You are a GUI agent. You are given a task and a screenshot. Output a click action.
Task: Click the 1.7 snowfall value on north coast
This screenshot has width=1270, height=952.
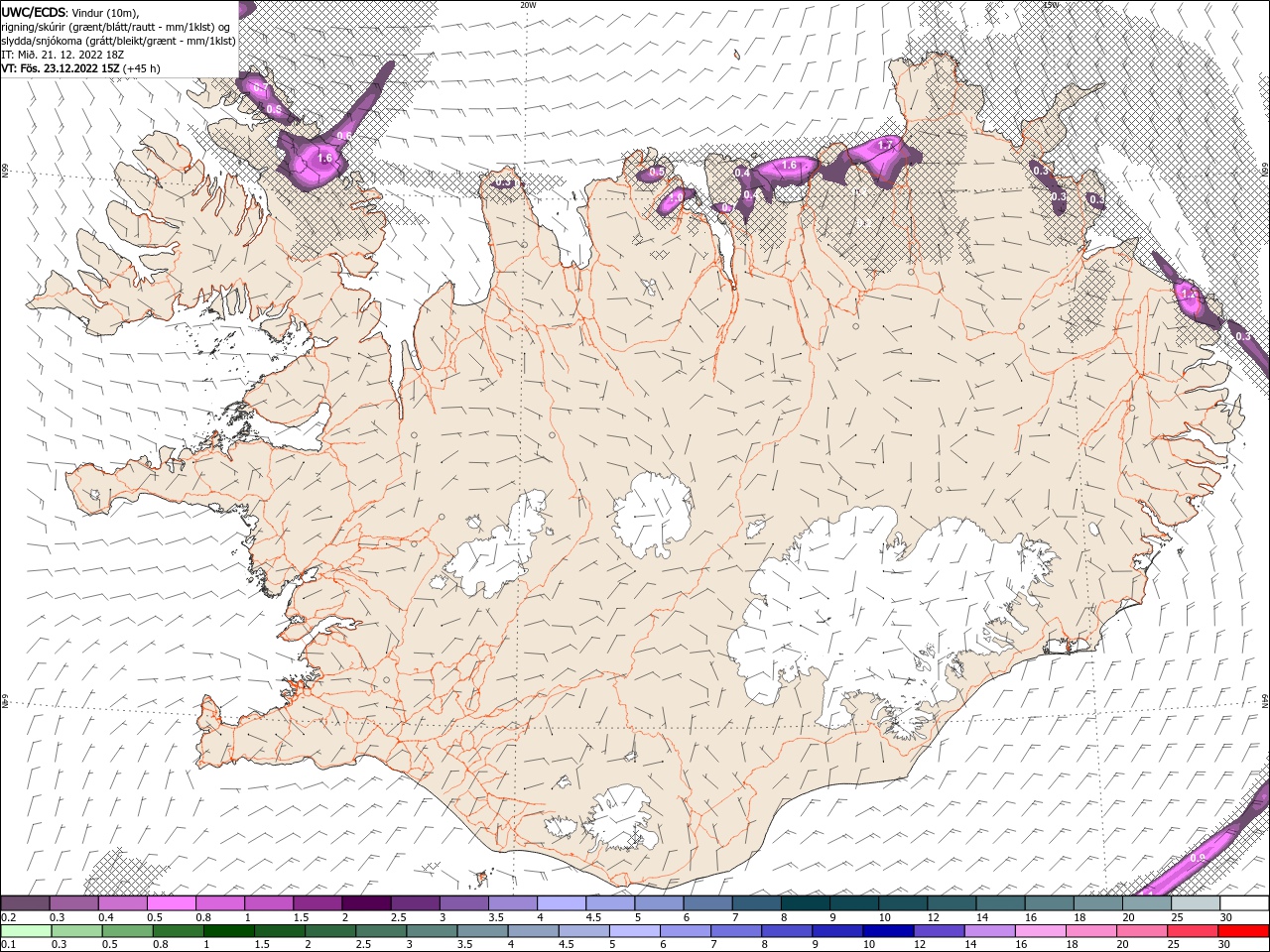pyautogui.click(x=886, y=145)
